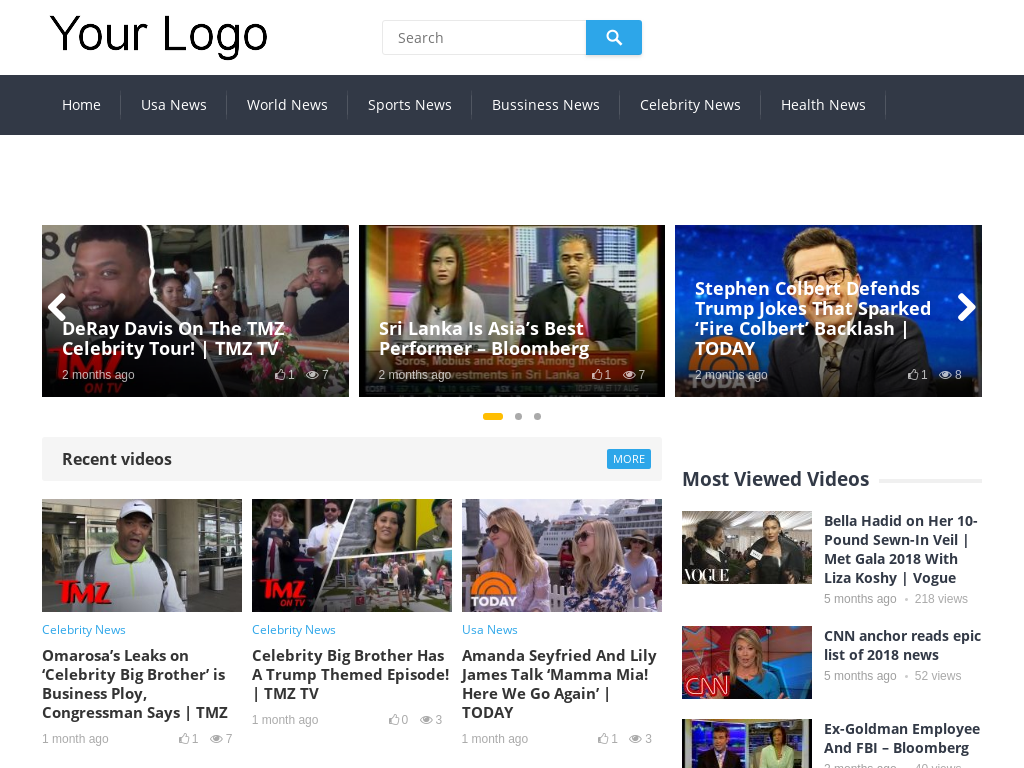Open Health News navigation item
This screenshot has height=768, width=1024.
(823, 105)
